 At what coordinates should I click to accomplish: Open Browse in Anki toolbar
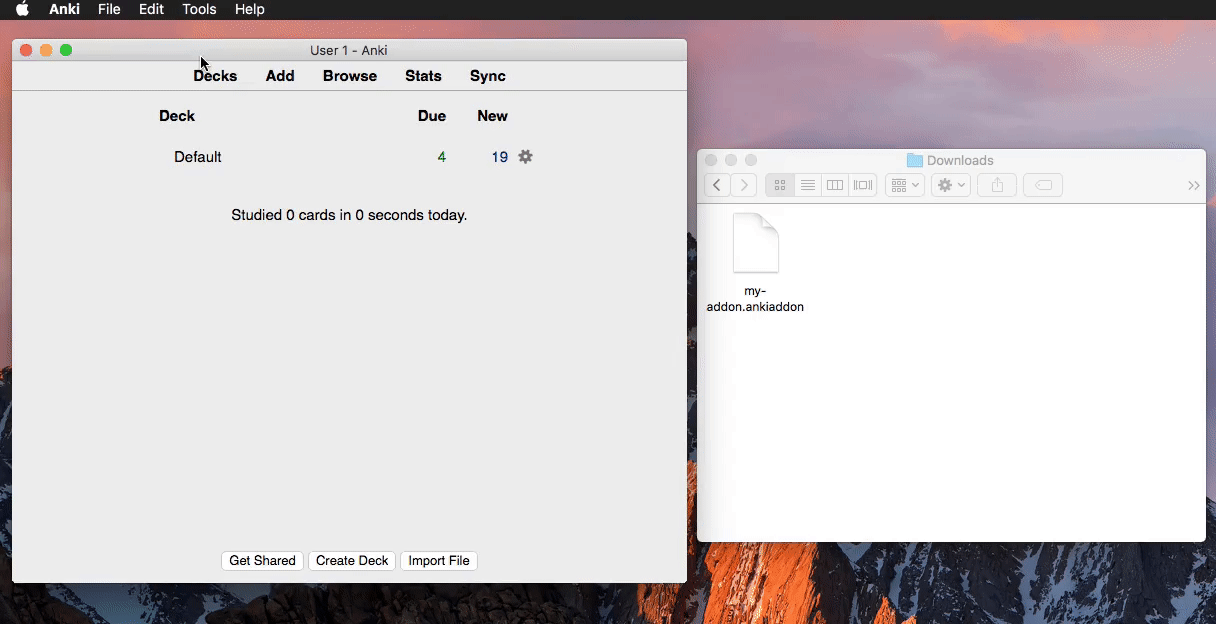350,76
